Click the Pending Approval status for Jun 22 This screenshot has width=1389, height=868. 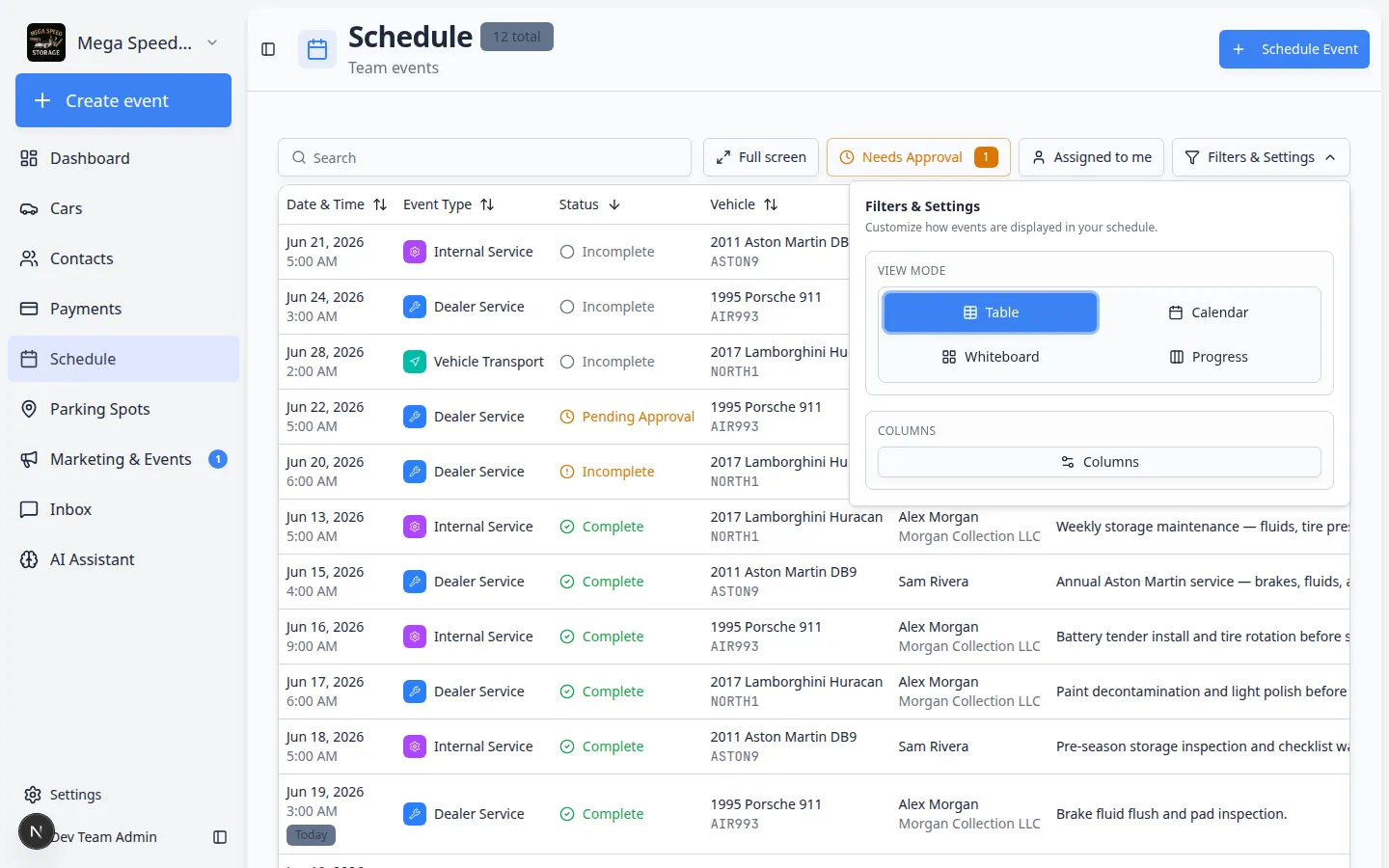click(627, 417)
